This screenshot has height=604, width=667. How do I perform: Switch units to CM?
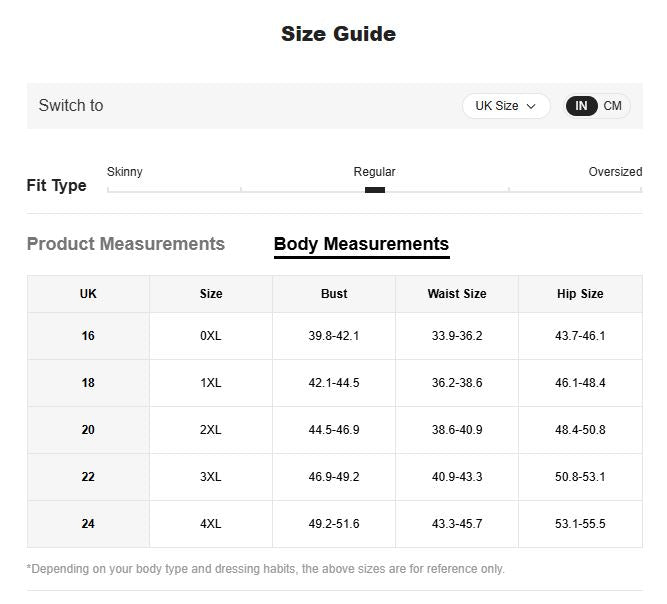(x=612, y=106)
